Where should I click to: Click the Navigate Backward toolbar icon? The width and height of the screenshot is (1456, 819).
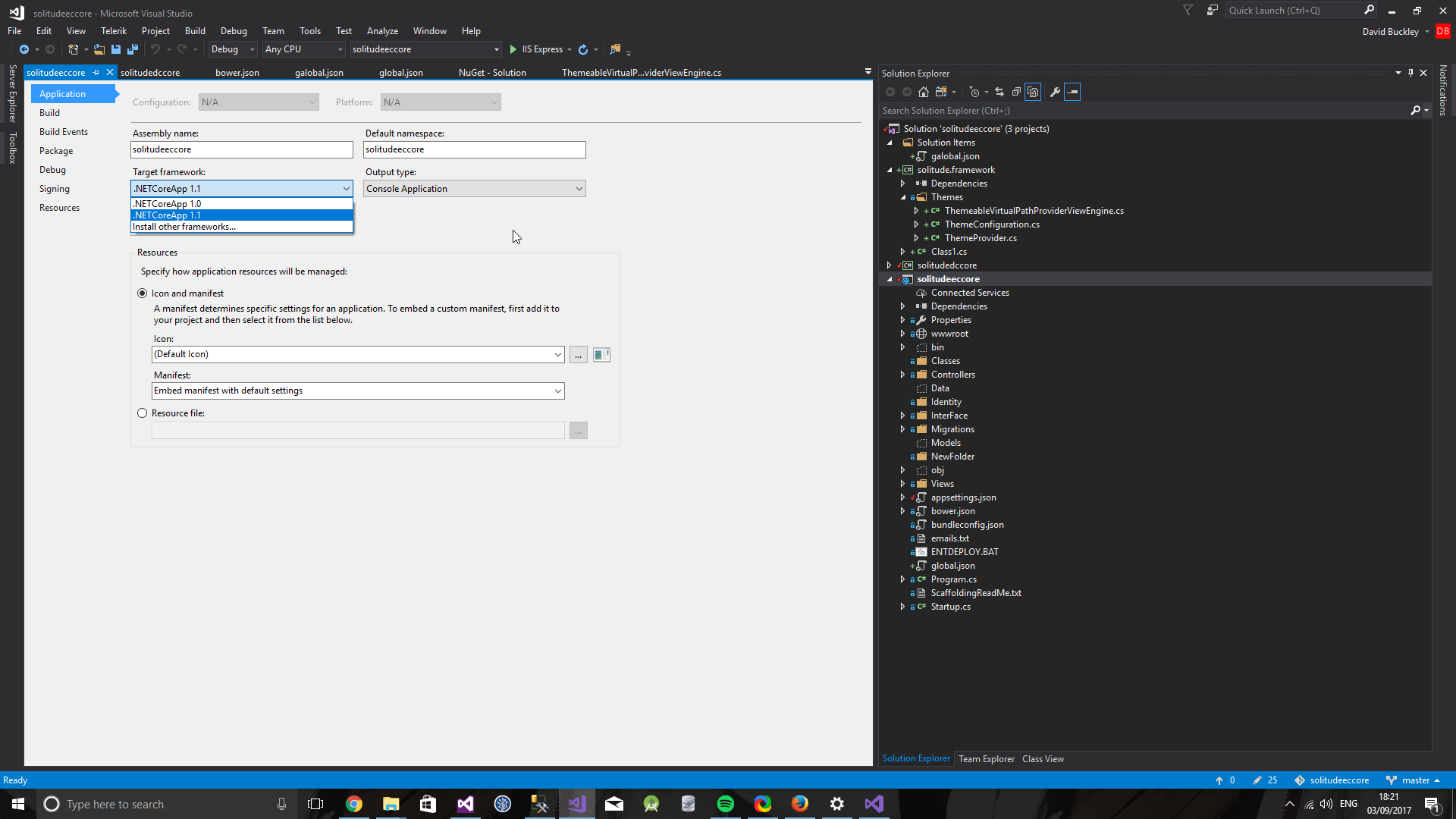pos(24,49)
